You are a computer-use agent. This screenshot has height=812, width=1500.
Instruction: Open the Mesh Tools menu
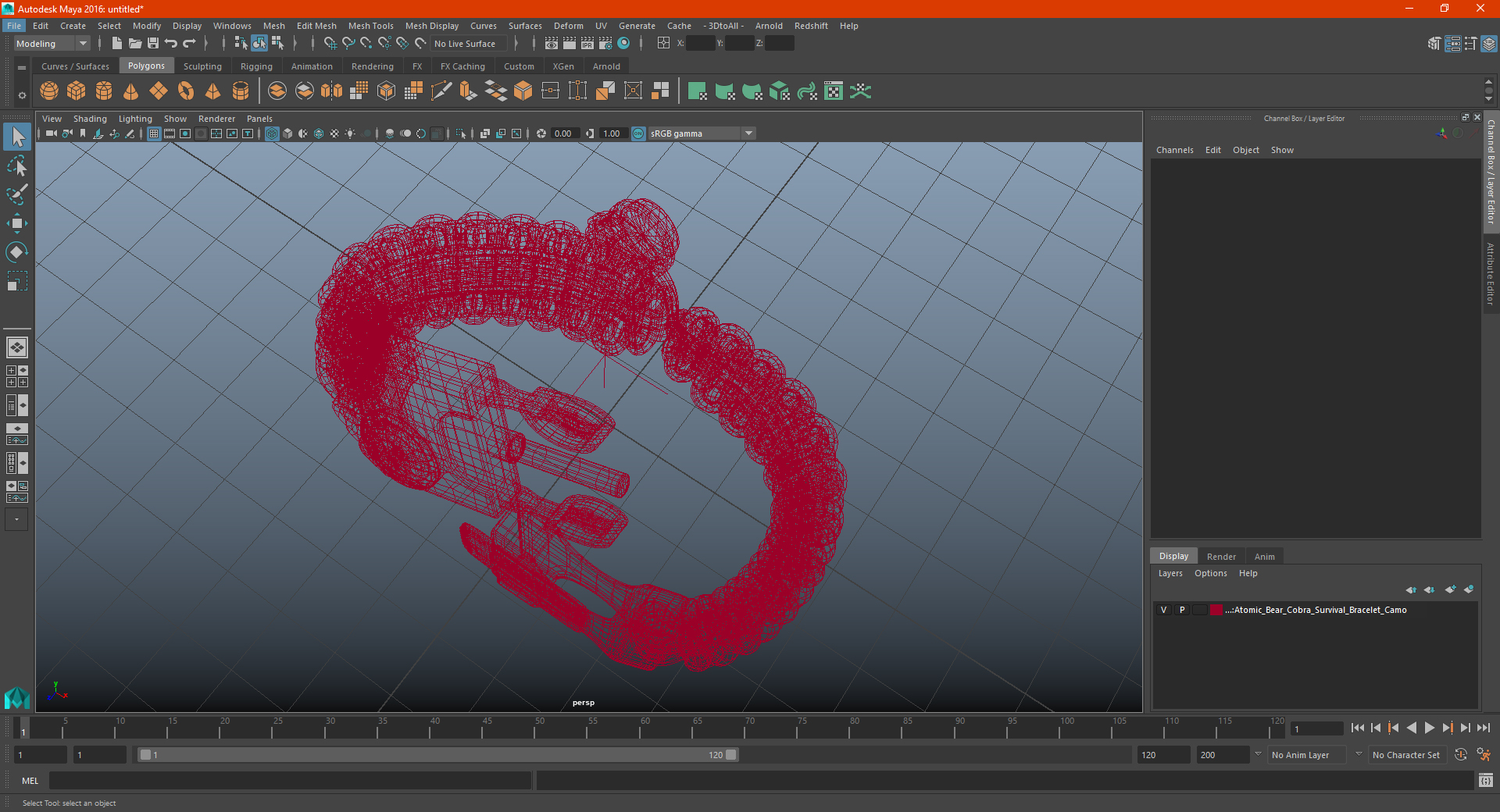(x=370, y=26)
